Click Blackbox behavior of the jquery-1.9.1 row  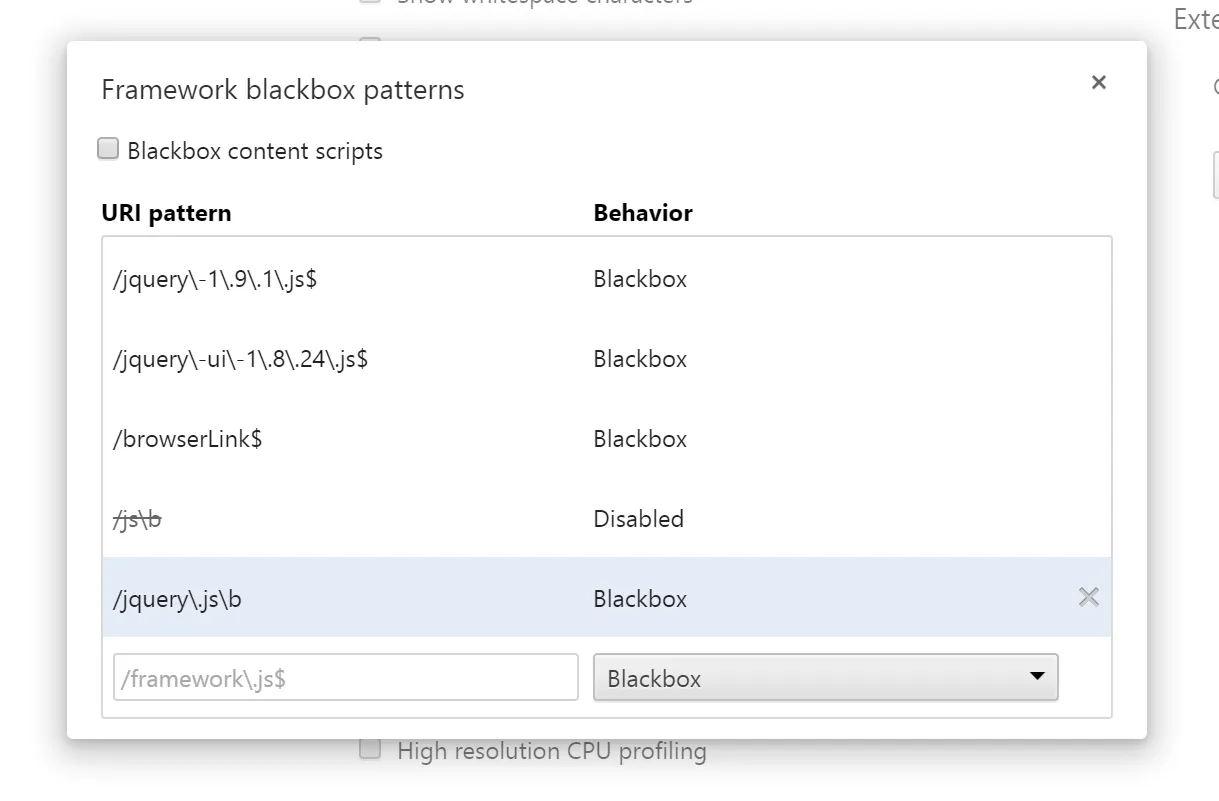[x=640, y=279]
